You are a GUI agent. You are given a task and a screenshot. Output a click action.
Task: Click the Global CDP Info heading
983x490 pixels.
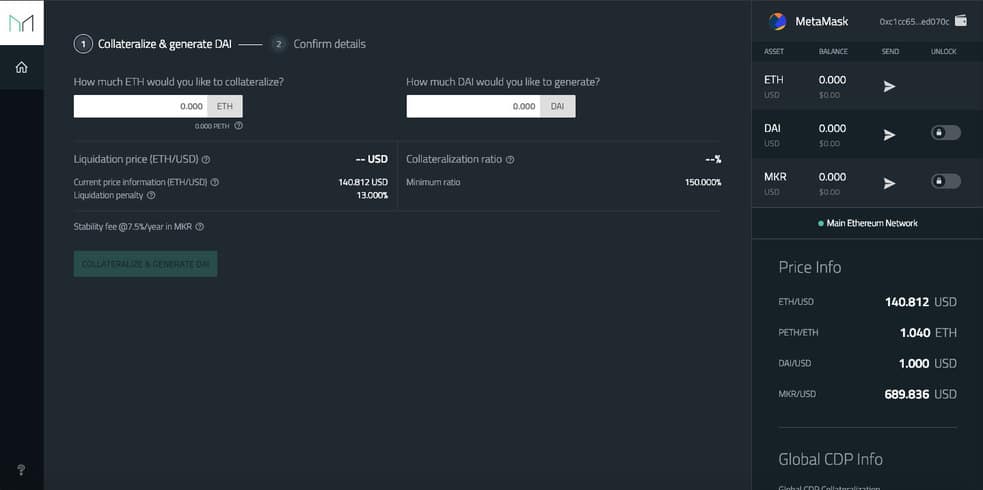pyautogui.click(x=830, y=459)
